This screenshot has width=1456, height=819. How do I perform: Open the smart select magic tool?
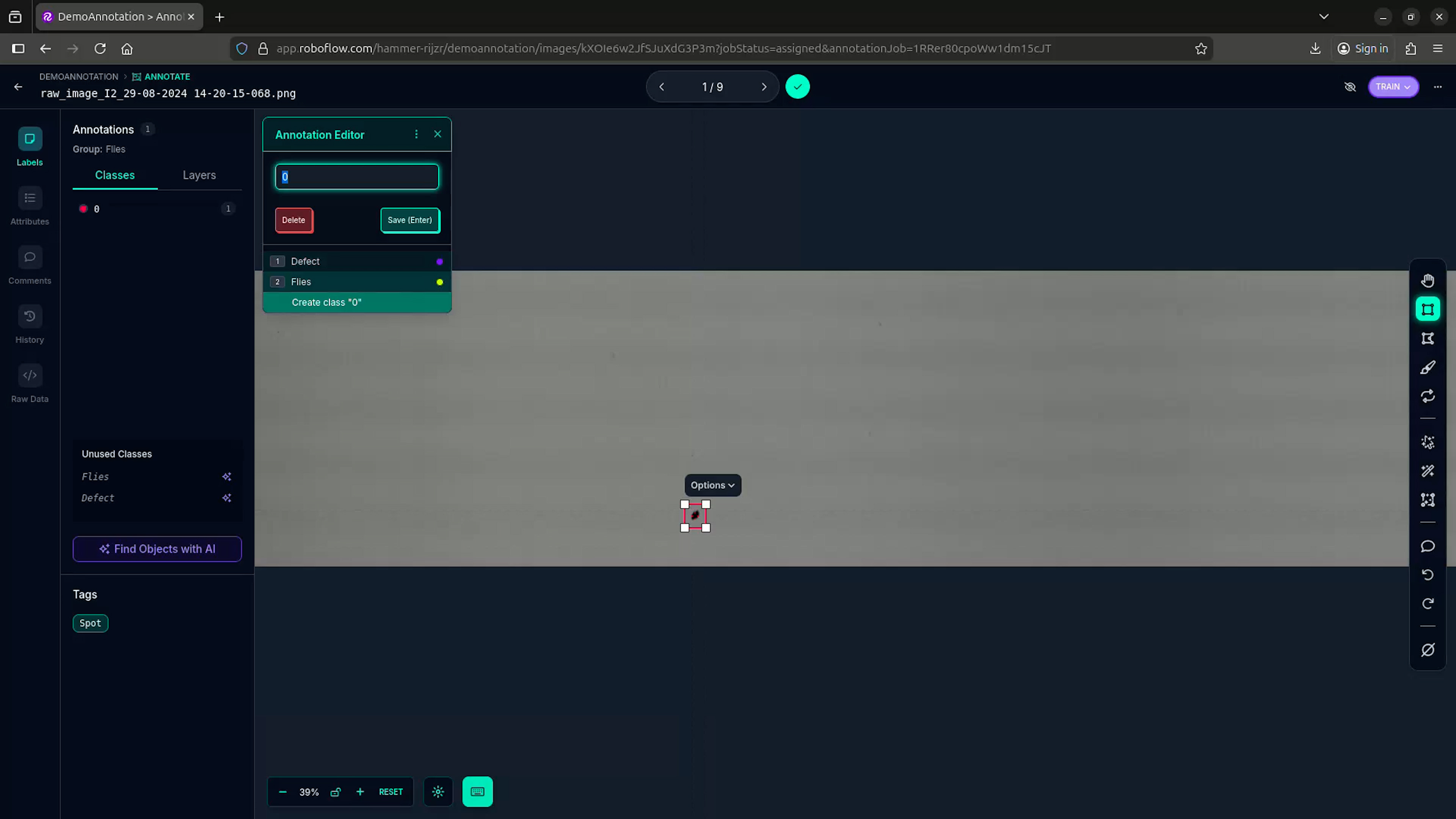1428,442
